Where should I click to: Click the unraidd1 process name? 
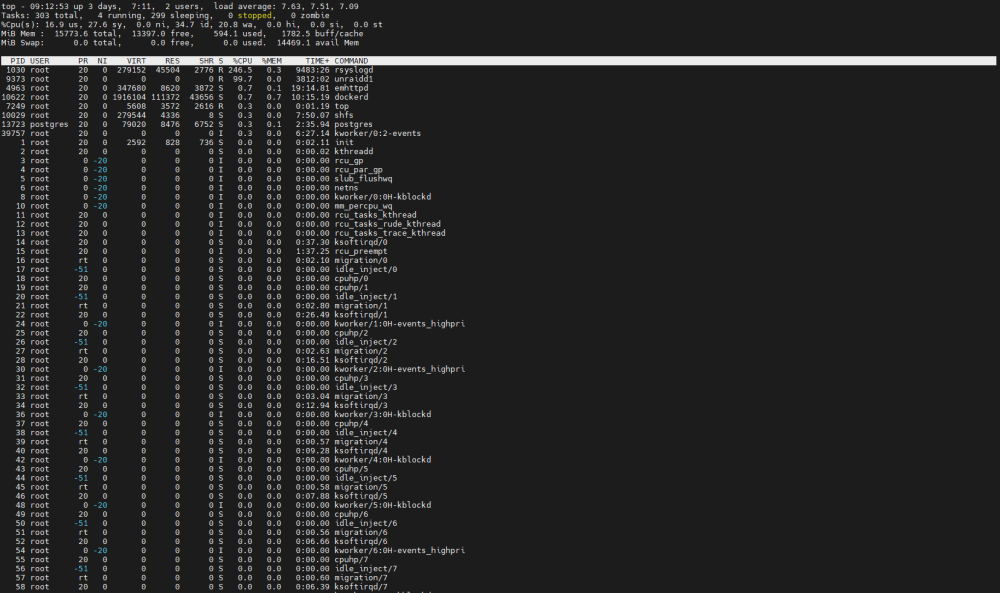(354, 79)
